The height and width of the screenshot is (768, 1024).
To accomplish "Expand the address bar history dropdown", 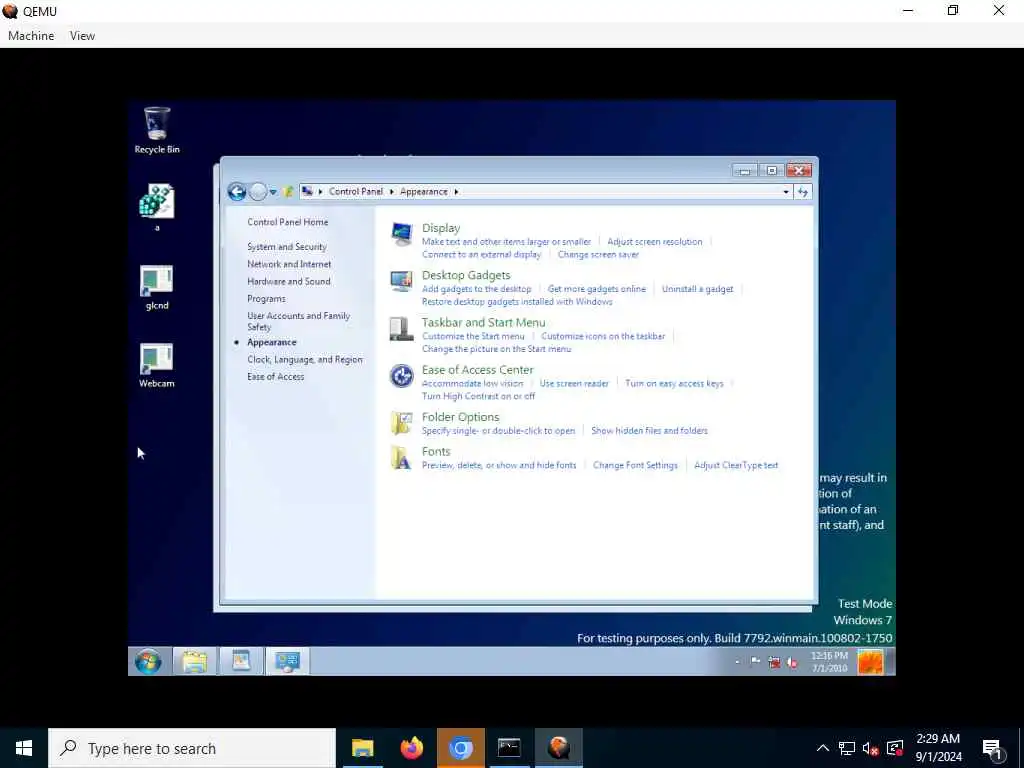I will (786, 191).
